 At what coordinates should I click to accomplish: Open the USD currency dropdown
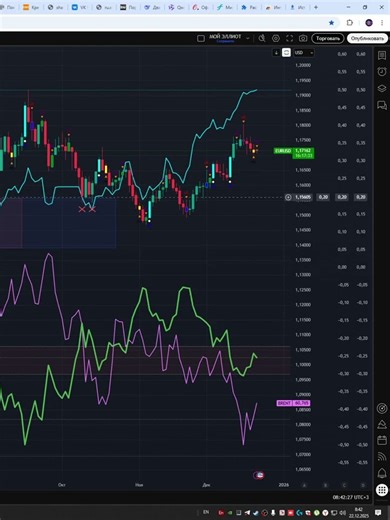304,53
